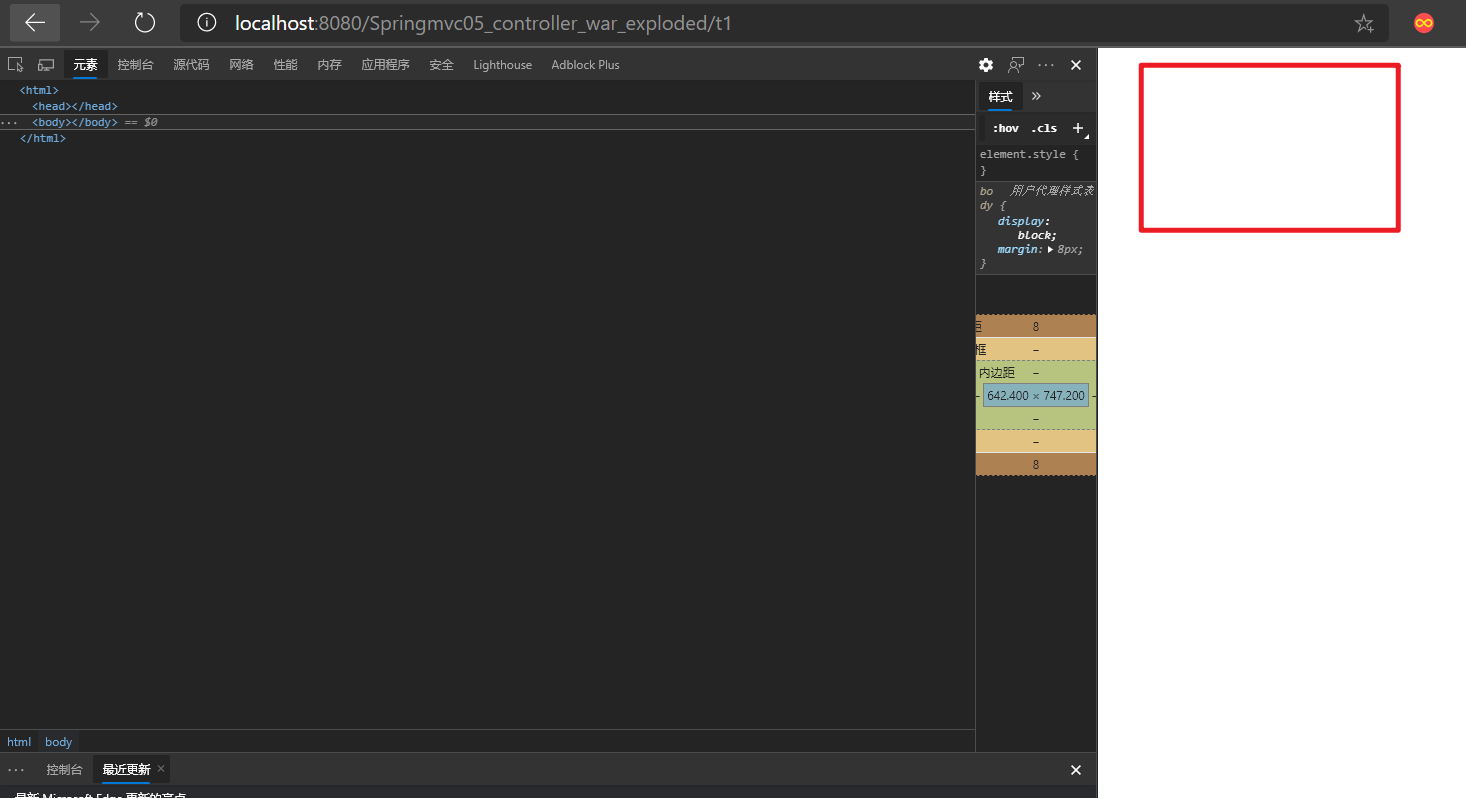Open the Adblock Plus tab

pos(585,64)
